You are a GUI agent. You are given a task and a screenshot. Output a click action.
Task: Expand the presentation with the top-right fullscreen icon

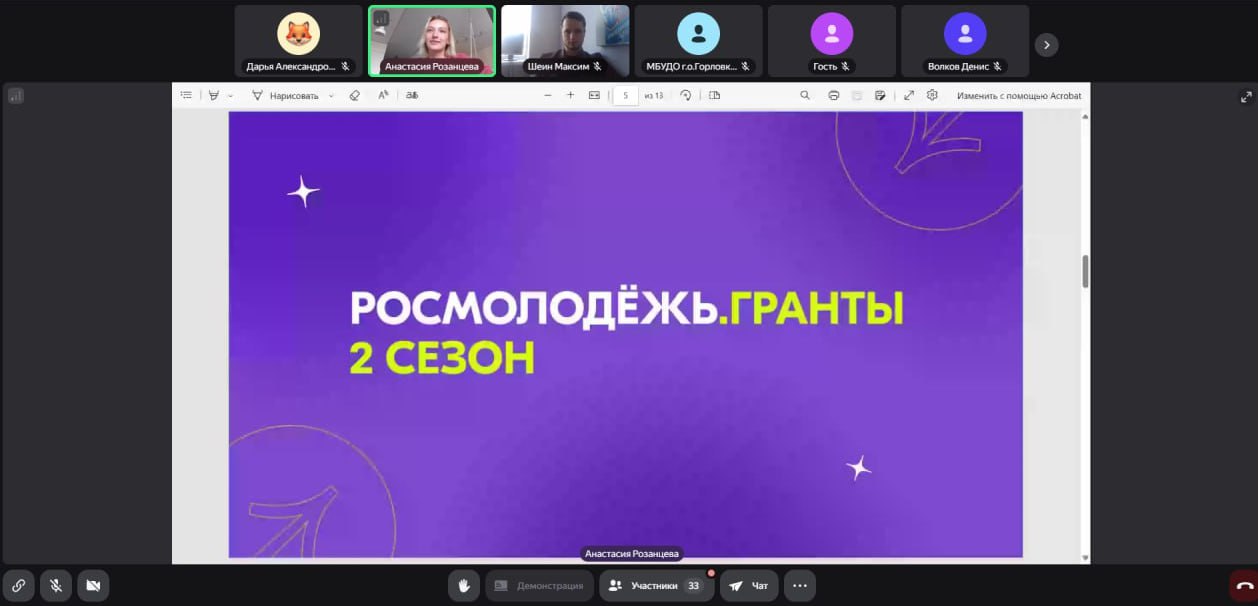[x=1246, y=97]
